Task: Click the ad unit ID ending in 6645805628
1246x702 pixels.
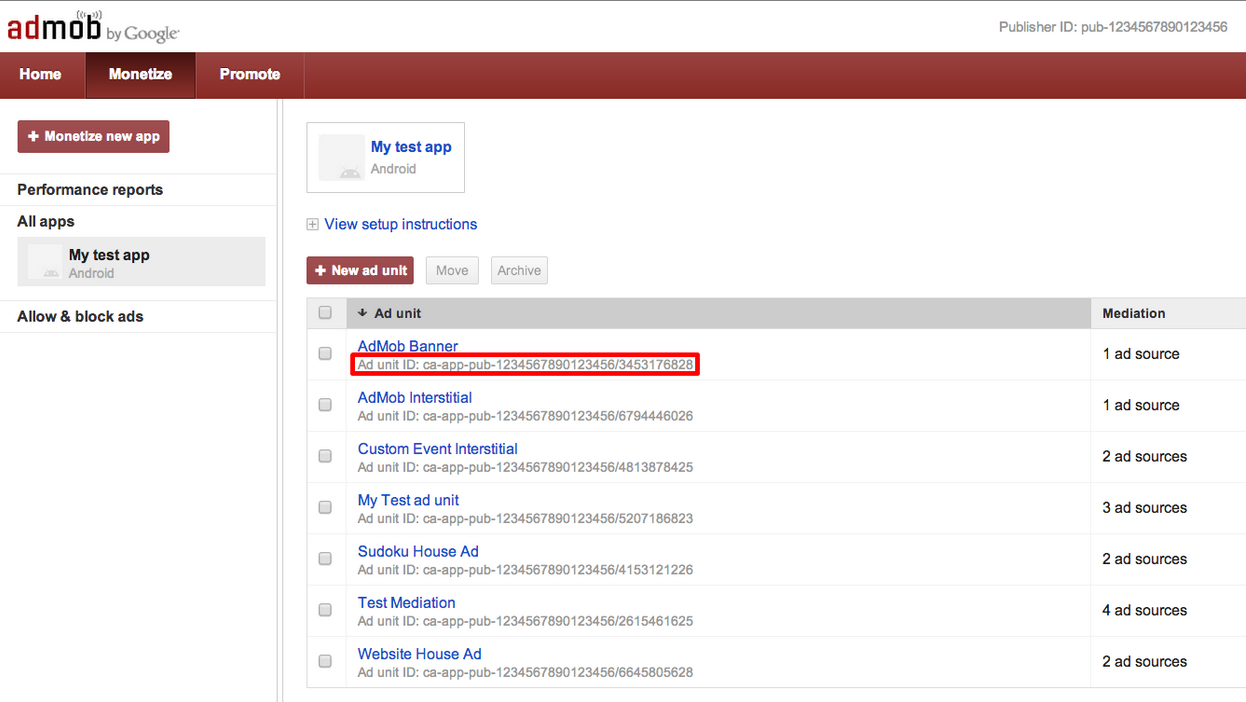Action: 525,672
